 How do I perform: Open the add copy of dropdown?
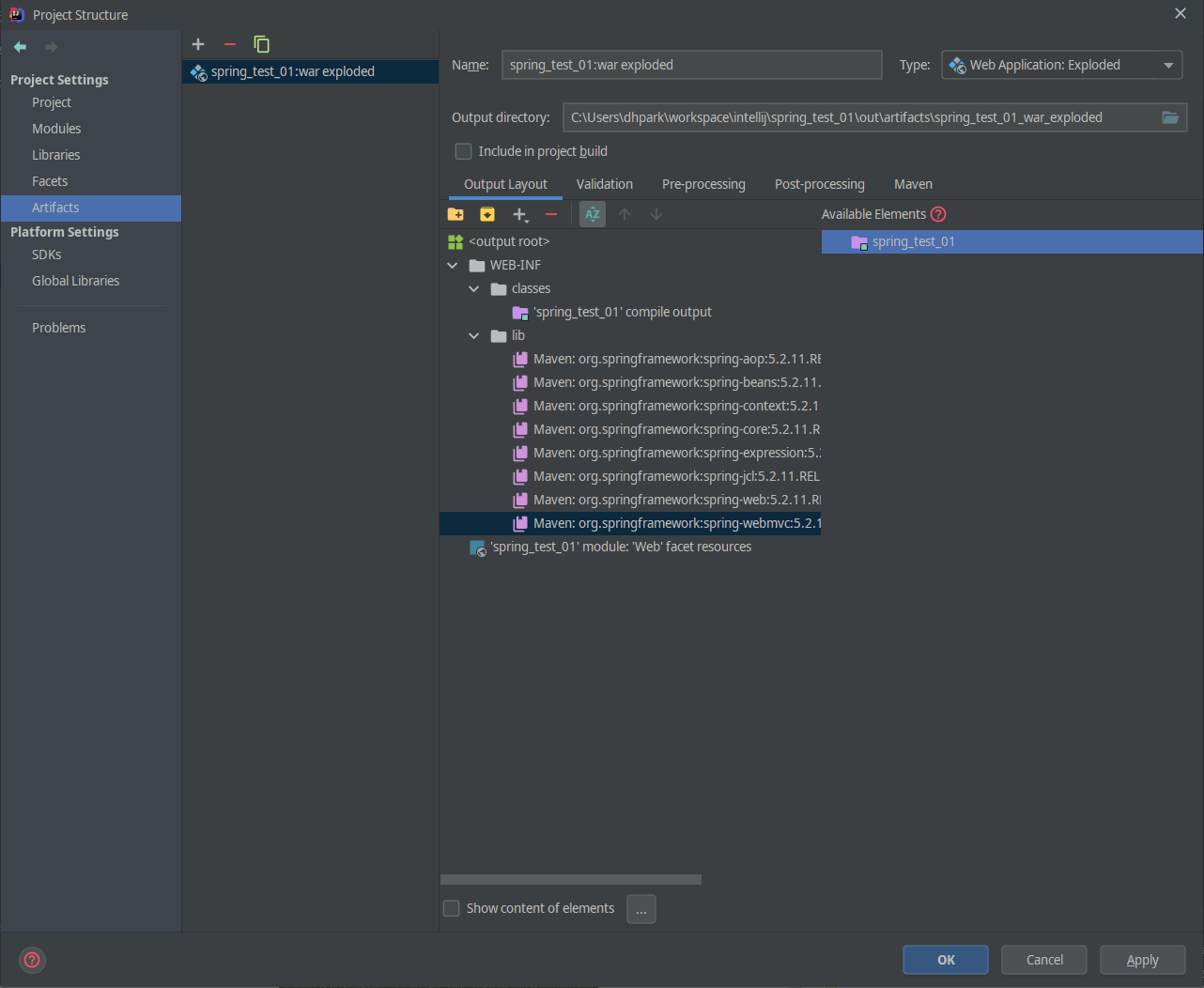pyautogui.click(x=520, y=215)
